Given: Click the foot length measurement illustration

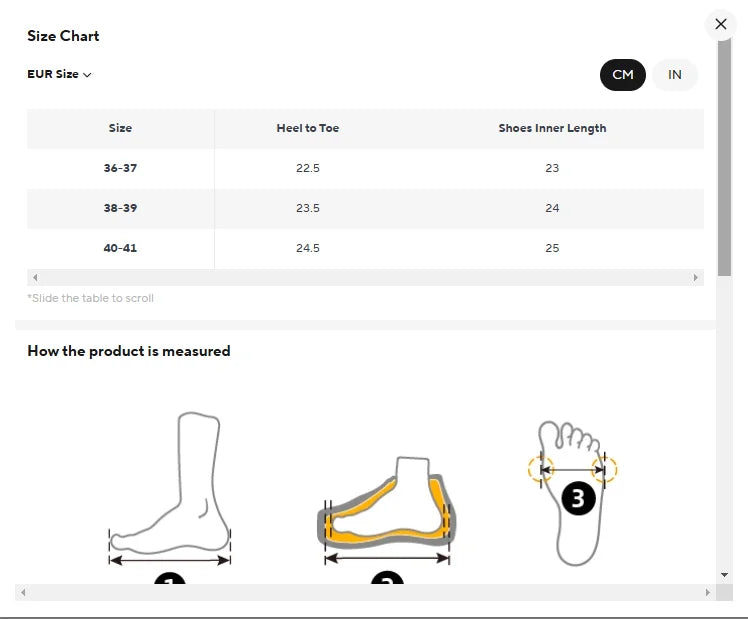Looking at the screenshot, I should pyautogui.click(x=170, y=490).
